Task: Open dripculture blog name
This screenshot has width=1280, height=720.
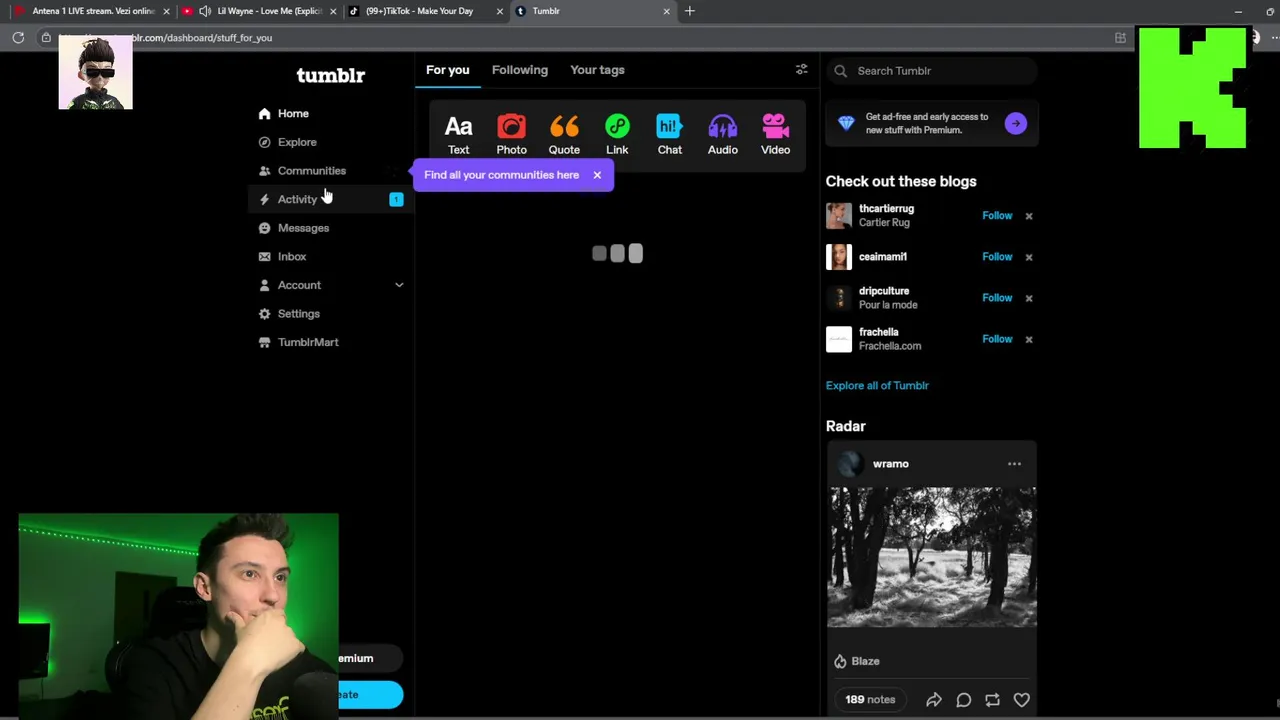Action: tap(884, 291)
